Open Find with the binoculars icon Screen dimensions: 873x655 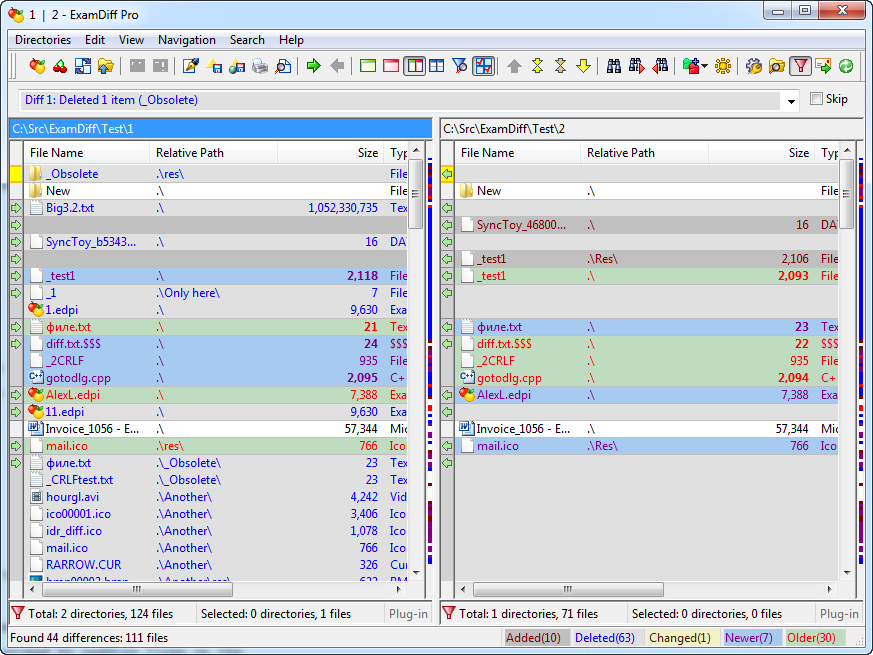[614, 66]
